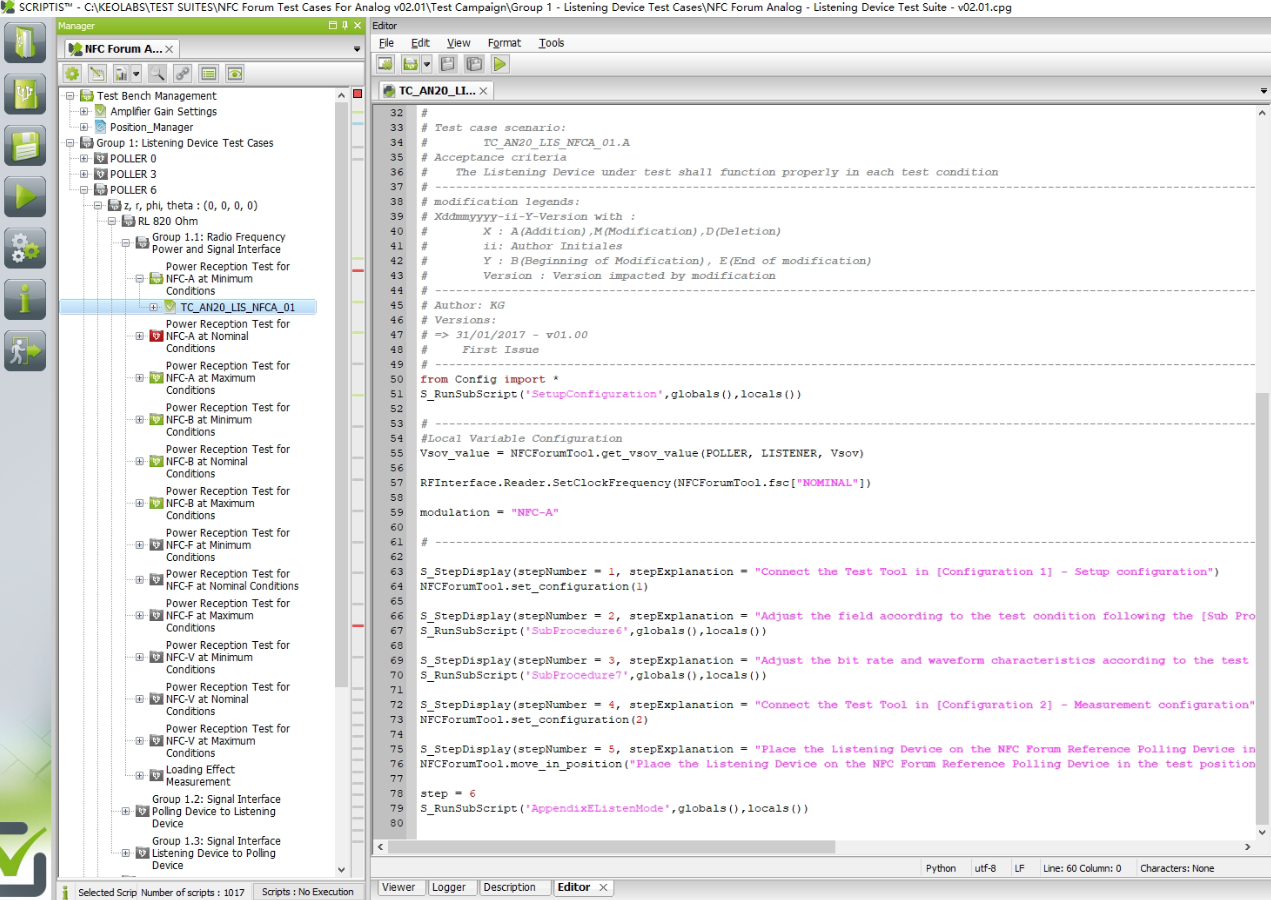The width and height of the screenshot is (1271, 900).
Task: Expand Amplifier Gain Settings node
Action: point(85,112)
